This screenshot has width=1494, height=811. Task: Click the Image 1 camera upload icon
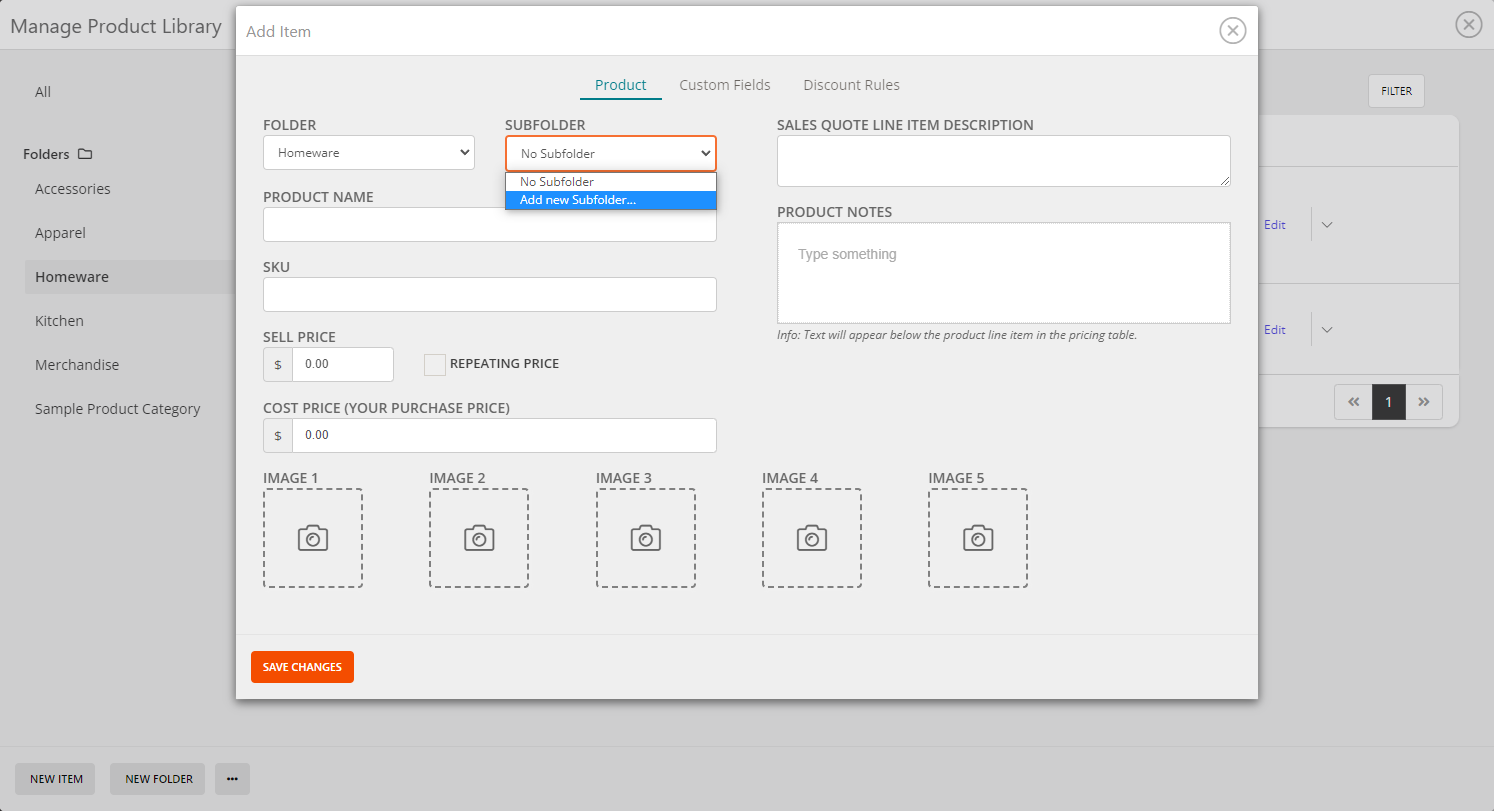313,538
